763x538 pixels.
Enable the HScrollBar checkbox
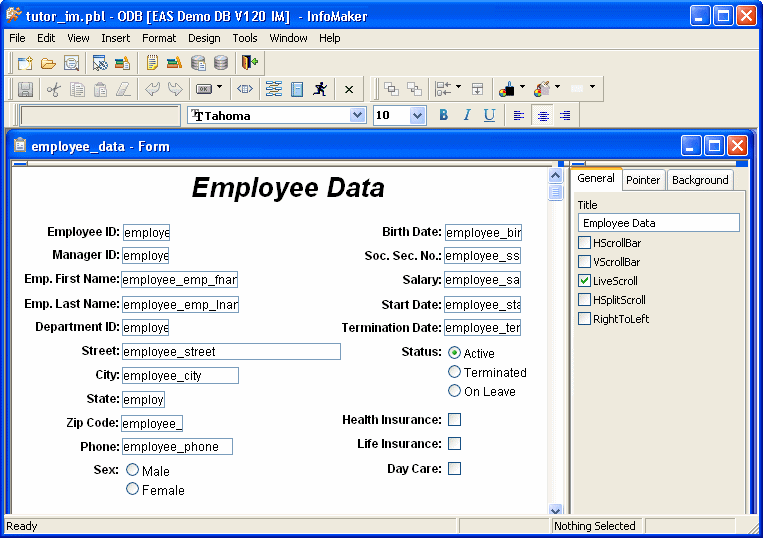(x=584, y=242)
